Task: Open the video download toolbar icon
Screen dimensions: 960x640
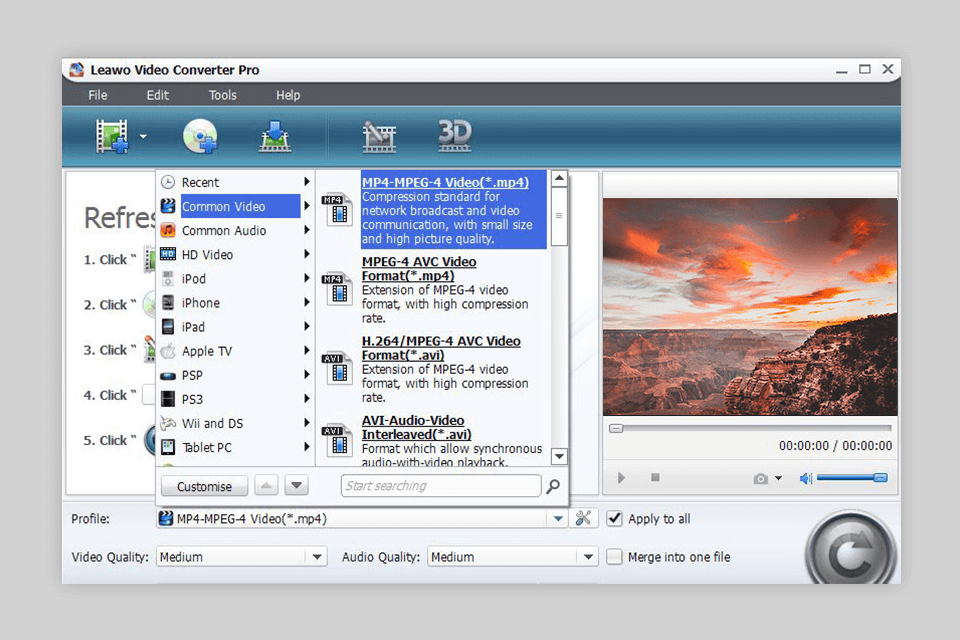Action: point(274,136)
